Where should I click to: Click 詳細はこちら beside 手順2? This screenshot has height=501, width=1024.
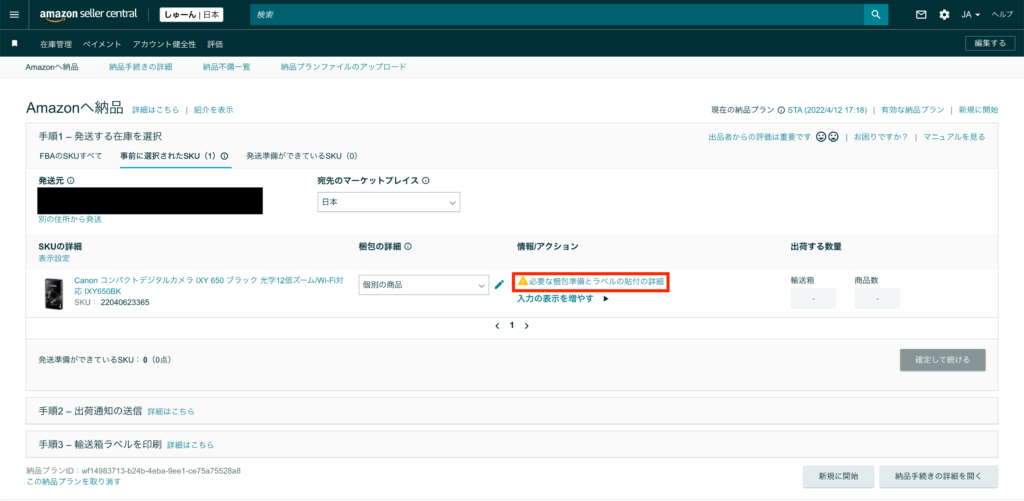(171, 412)
